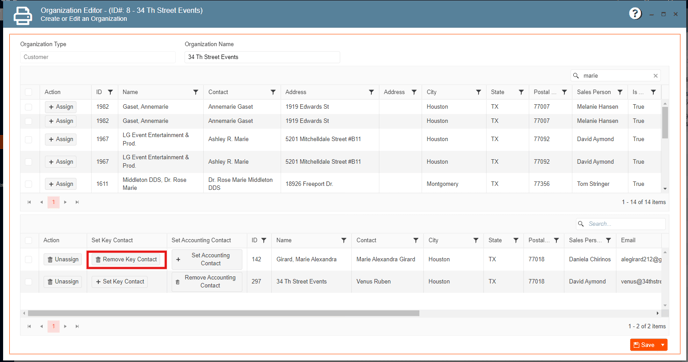Screen dimensions: 688x362
Task: Check the first LG Event Entertainment row checkbox
Action: (x=29, y=139)
